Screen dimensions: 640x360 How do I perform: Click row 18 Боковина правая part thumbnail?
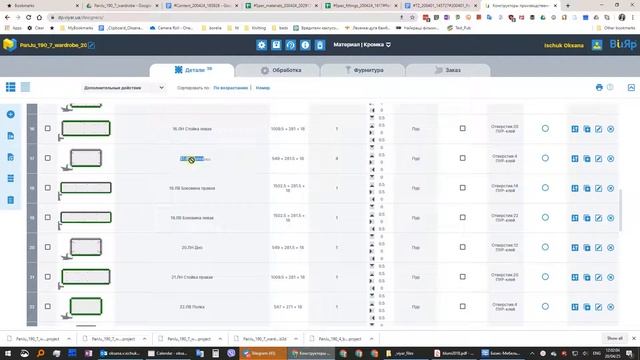coord(86,188)
